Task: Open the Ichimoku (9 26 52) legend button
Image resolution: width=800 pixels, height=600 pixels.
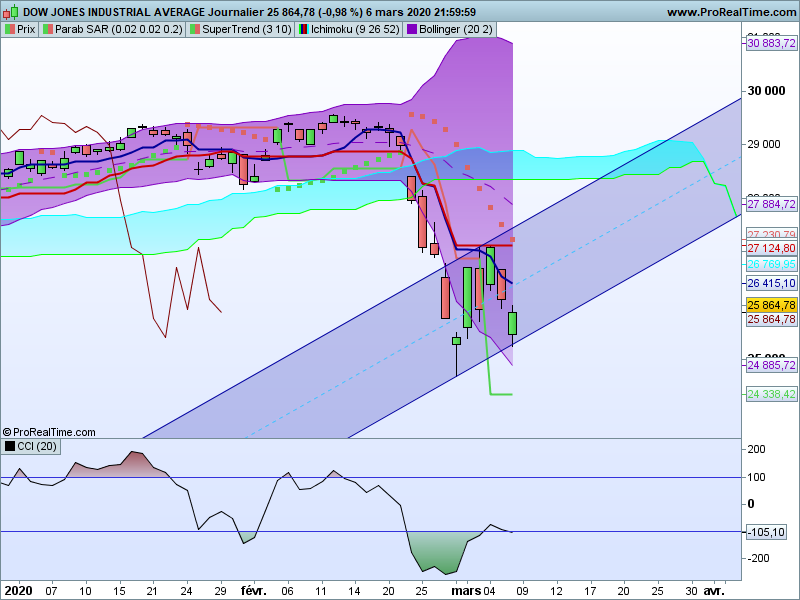Action: [349, 29]
